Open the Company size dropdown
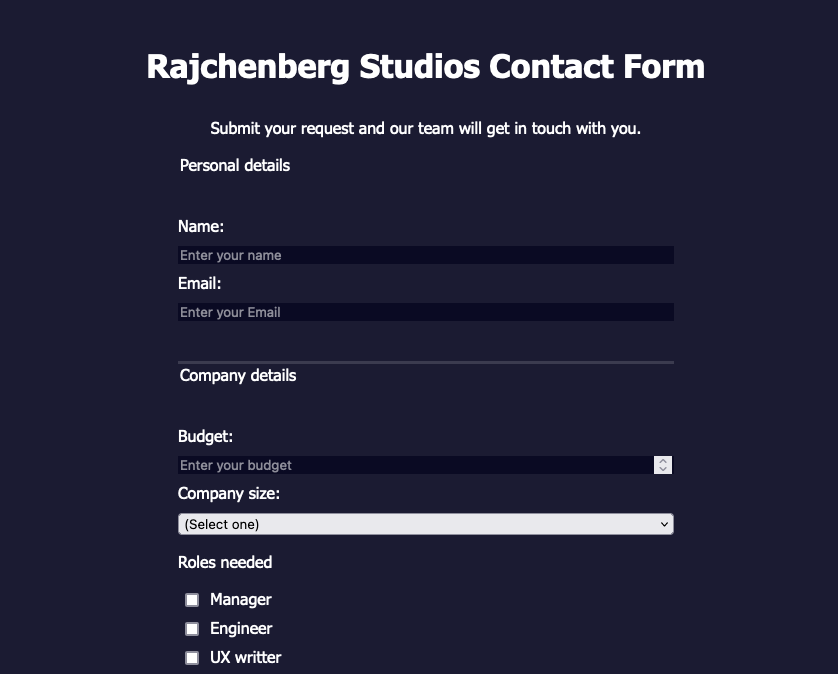 point(425,524)
